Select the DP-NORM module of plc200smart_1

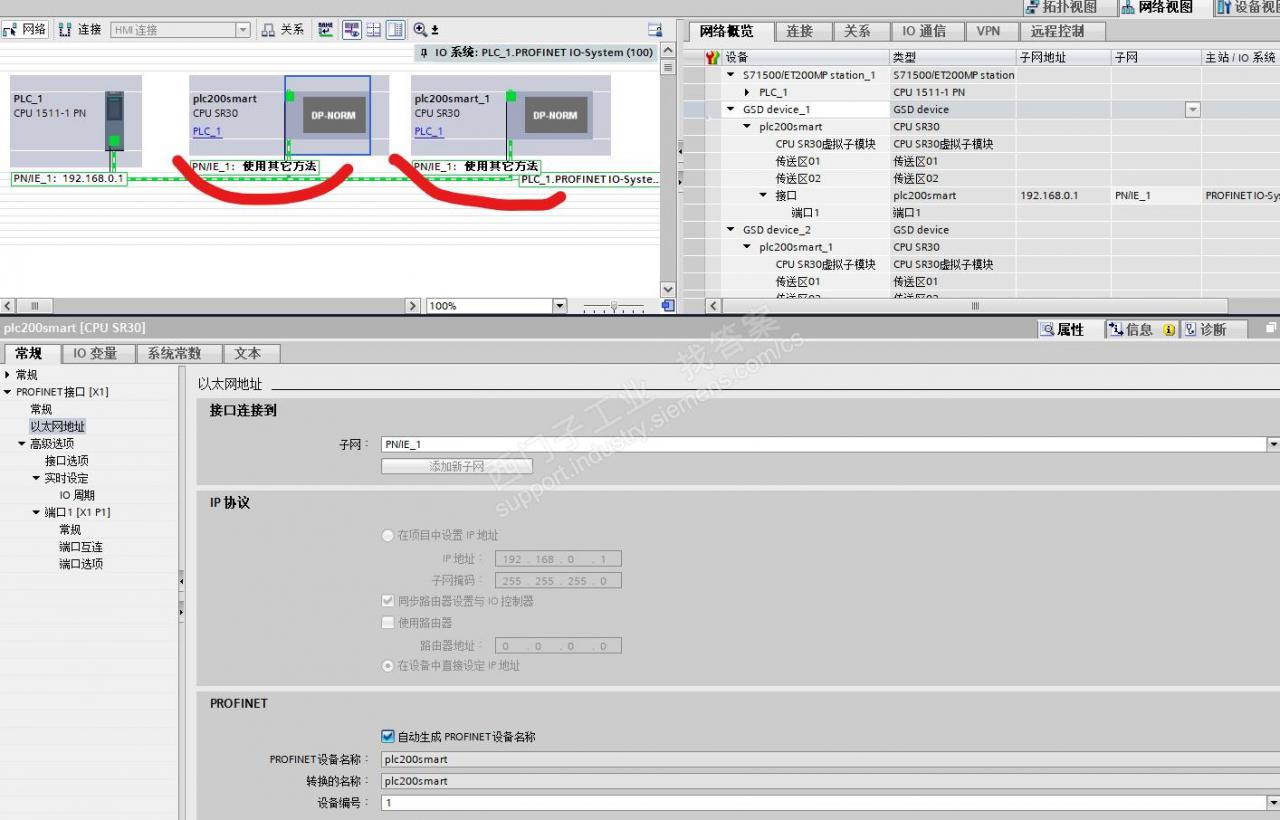[x=555, y=115]
